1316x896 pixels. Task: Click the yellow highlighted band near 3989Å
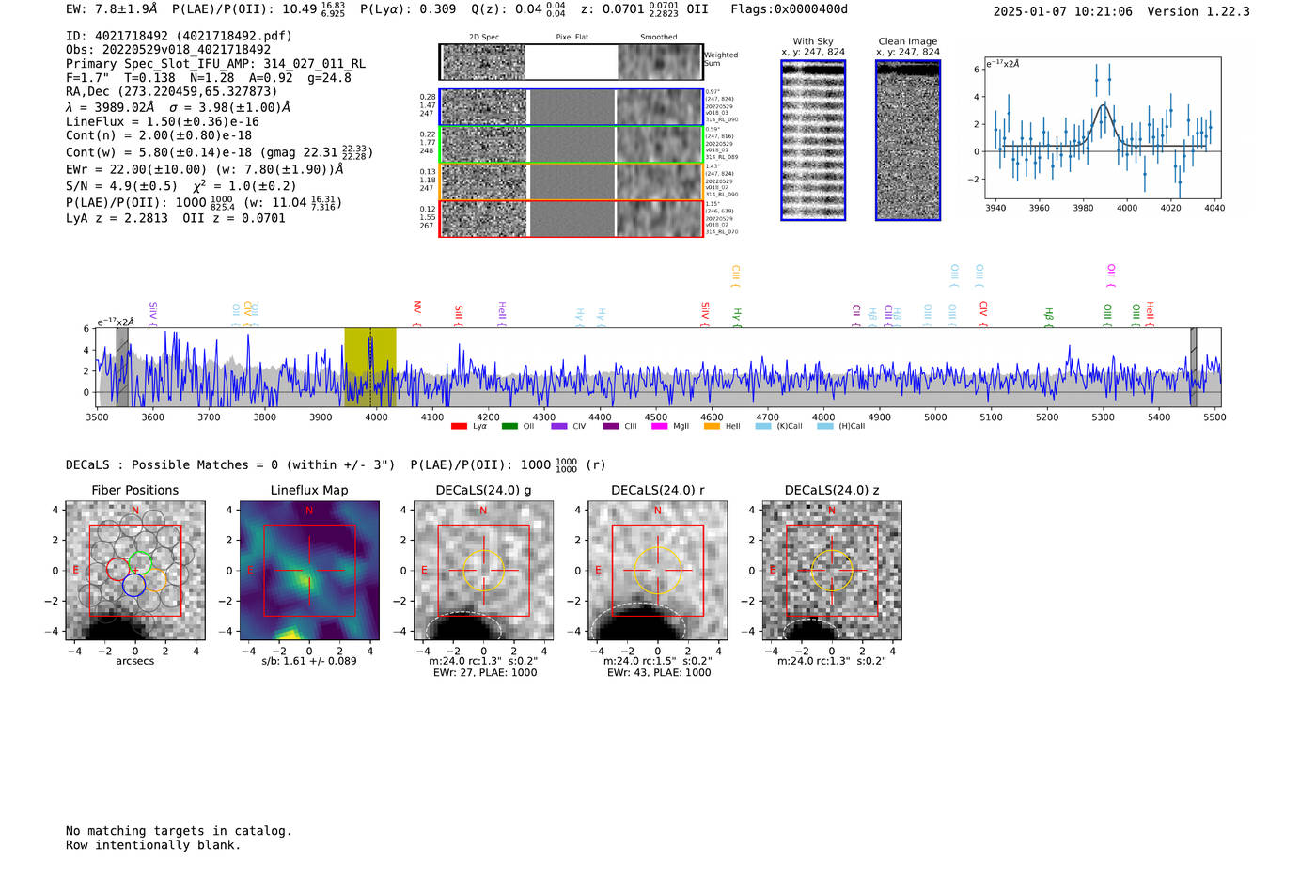(369, 367)
